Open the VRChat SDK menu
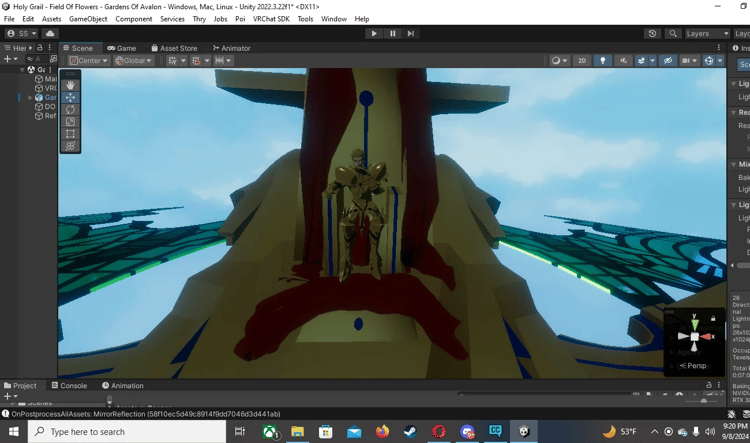750x443 pixels. click(271, 19)
